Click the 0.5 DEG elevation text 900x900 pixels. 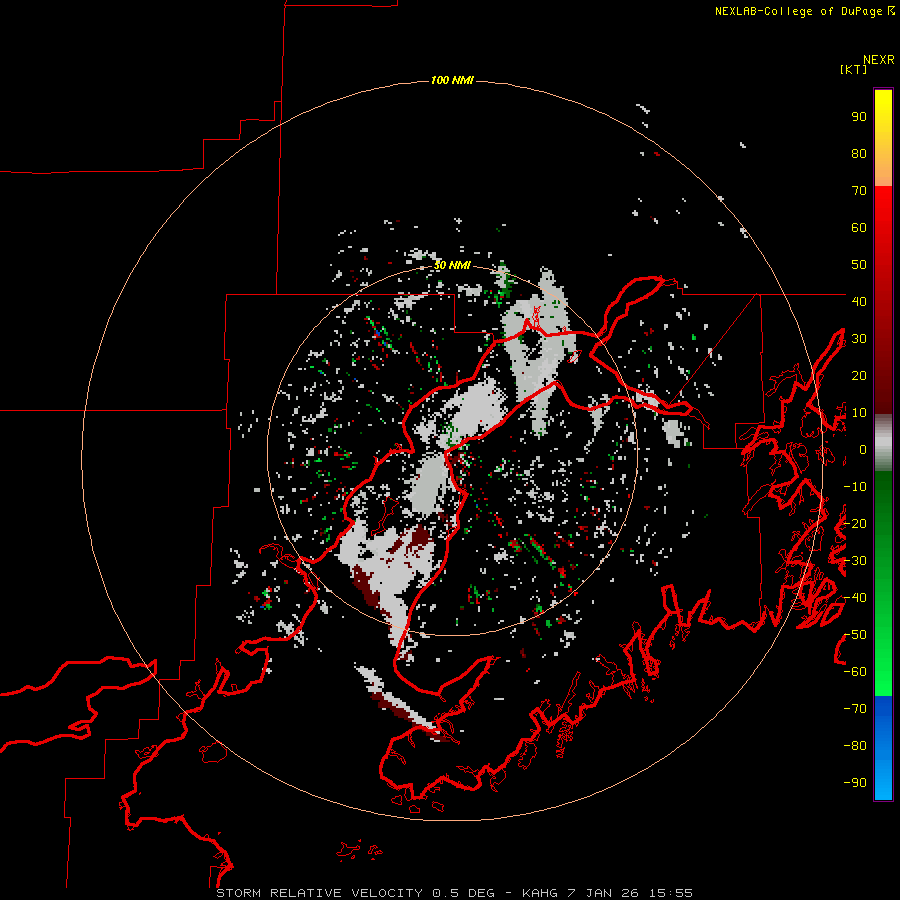pos(463,893)
